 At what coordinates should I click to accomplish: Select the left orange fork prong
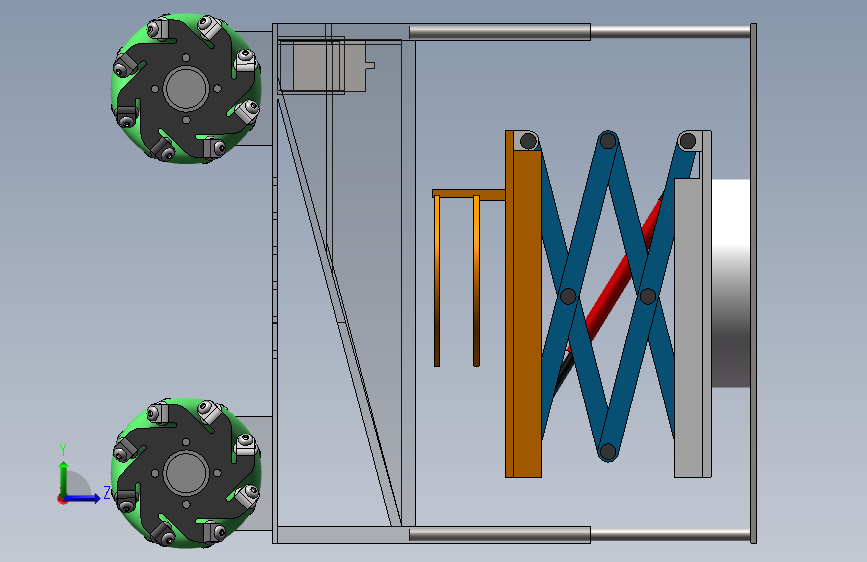click(437, 281)
